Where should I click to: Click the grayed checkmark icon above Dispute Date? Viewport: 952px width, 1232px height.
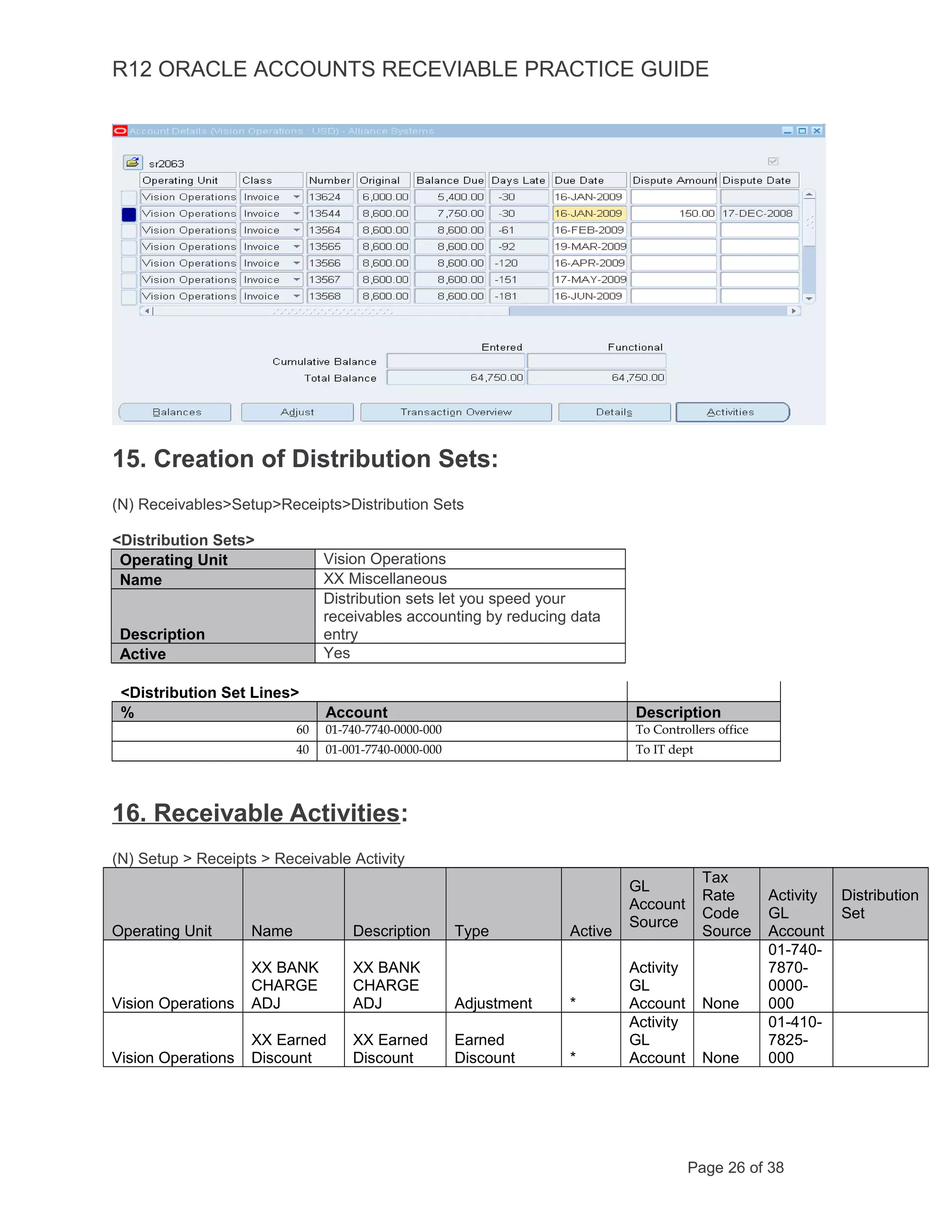coord(773,161)
